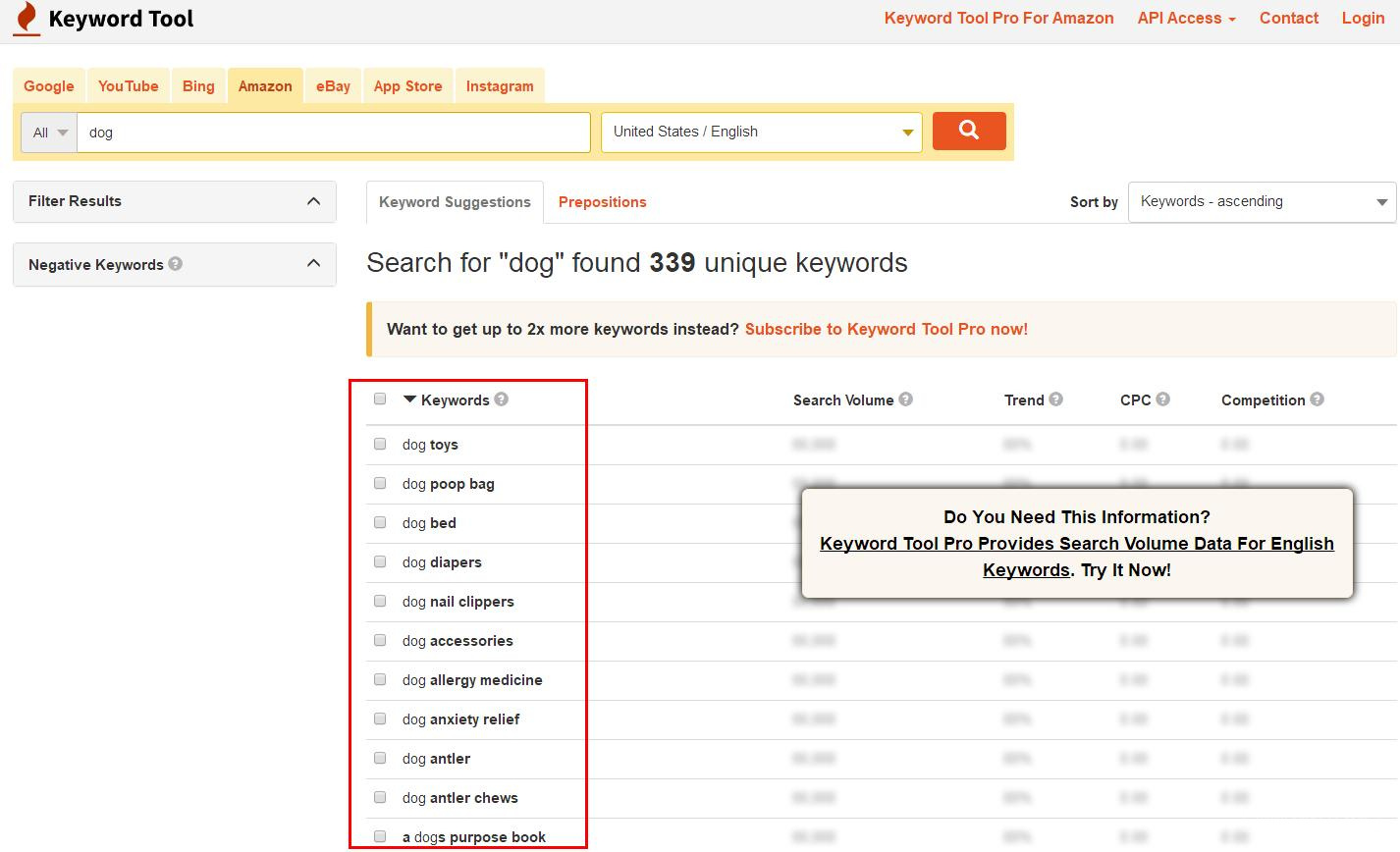Collapse the Filter Results panel

click(x=313, y=201)
